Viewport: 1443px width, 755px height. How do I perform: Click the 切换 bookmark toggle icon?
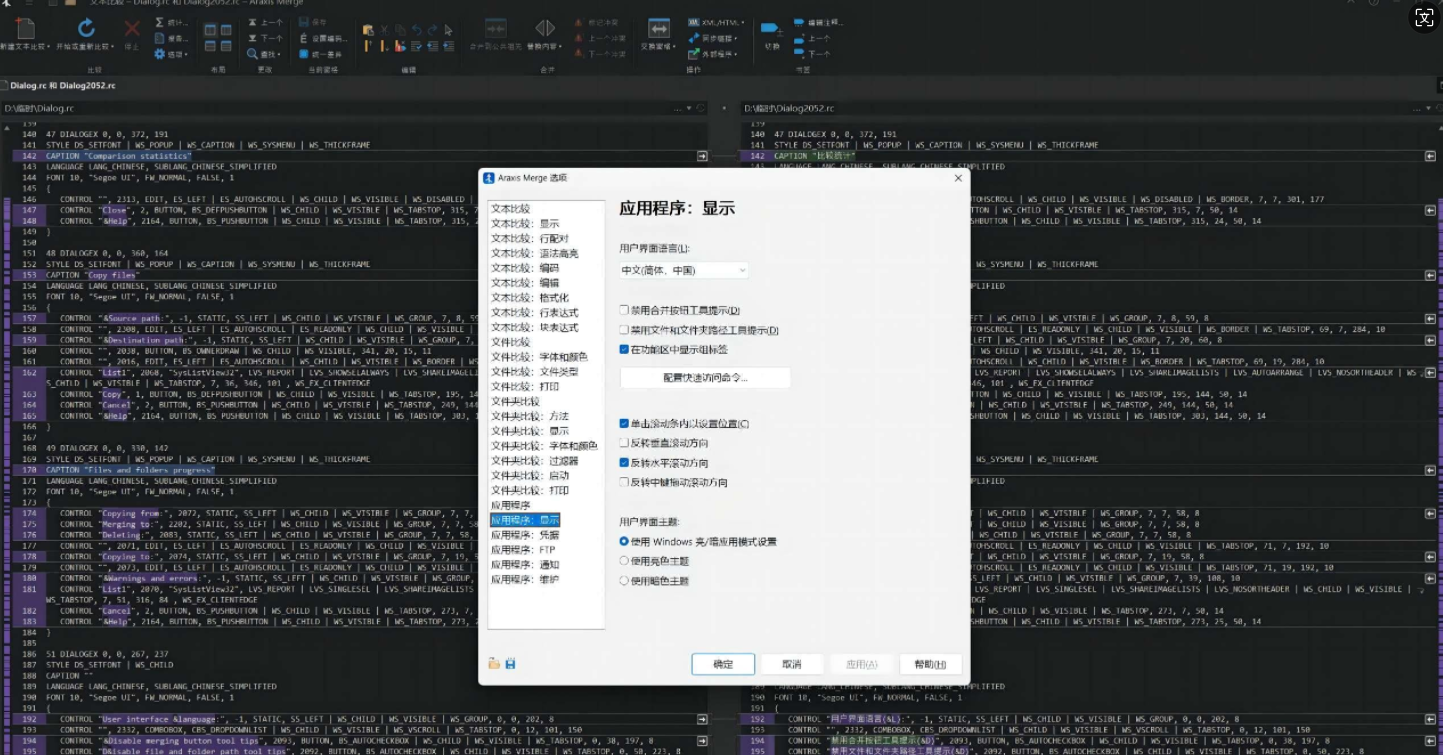771,28
